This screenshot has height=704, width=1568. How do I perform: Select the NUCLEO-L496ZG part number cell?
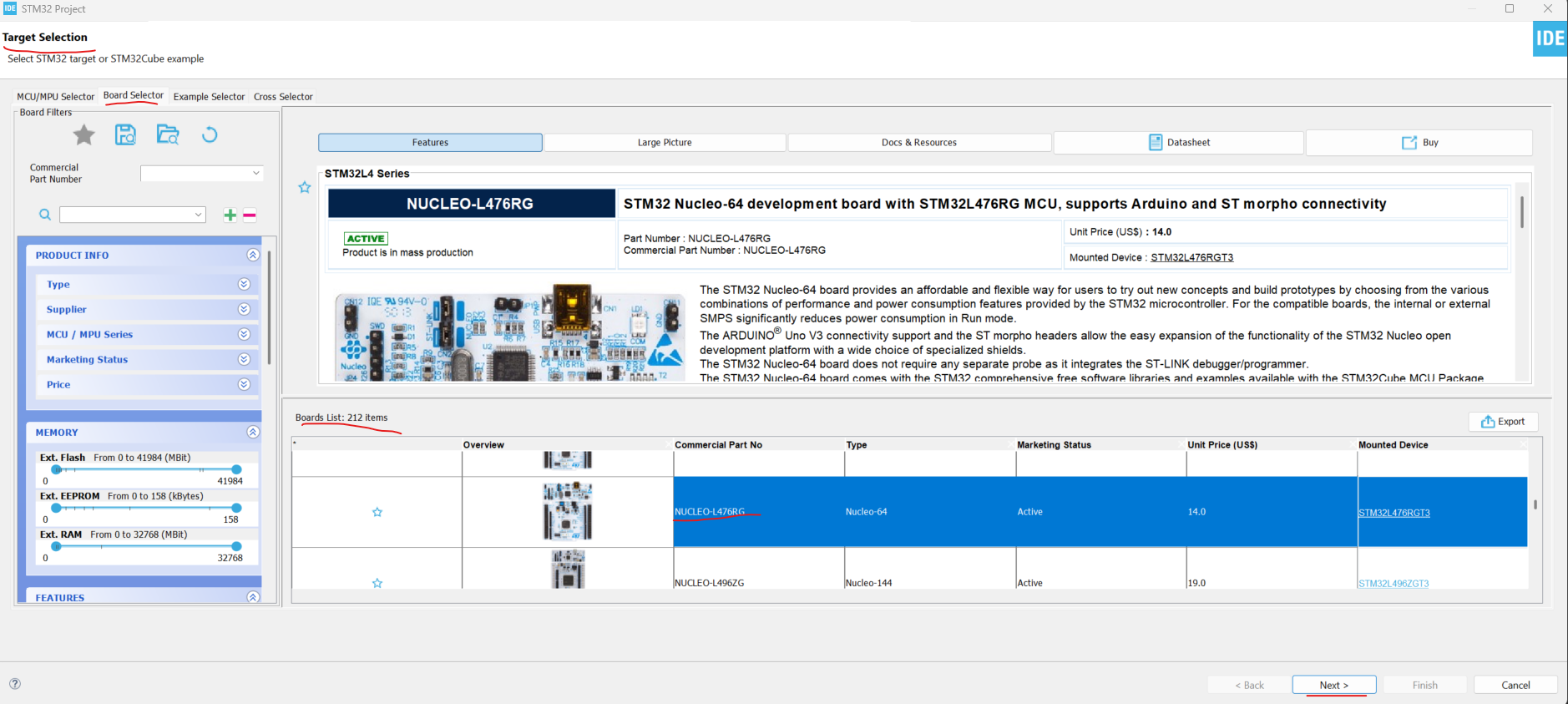coord(709,583)
